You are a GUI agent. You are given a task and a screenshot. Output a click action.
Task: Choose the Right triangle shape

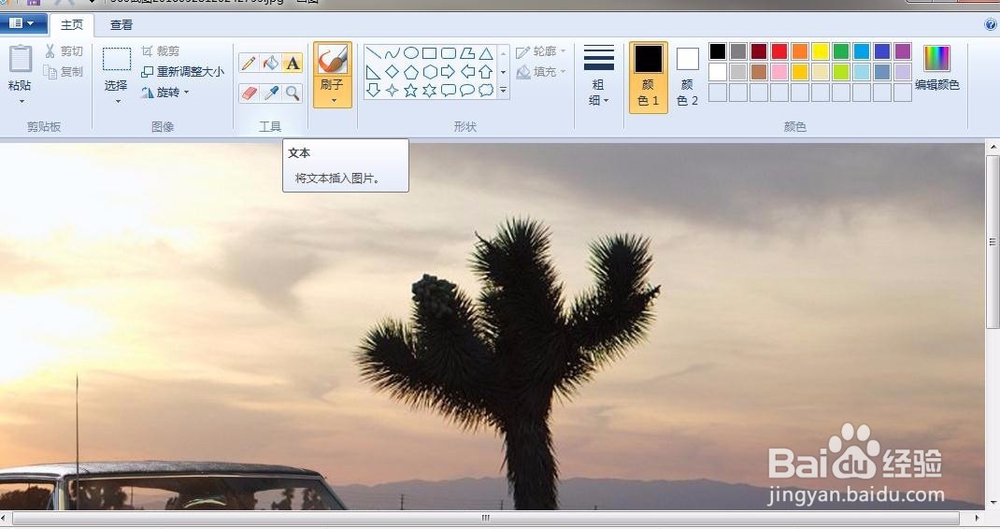pos(374,71)
